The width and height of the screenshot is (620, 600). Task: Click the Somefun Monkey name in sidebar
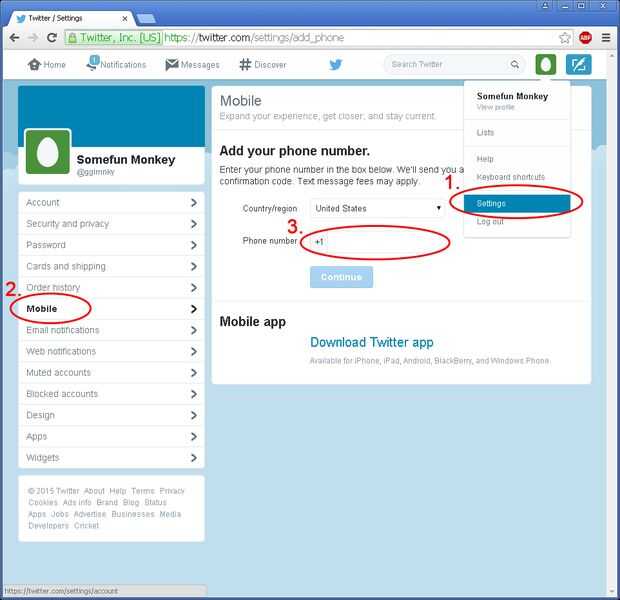tap(126, 160)
